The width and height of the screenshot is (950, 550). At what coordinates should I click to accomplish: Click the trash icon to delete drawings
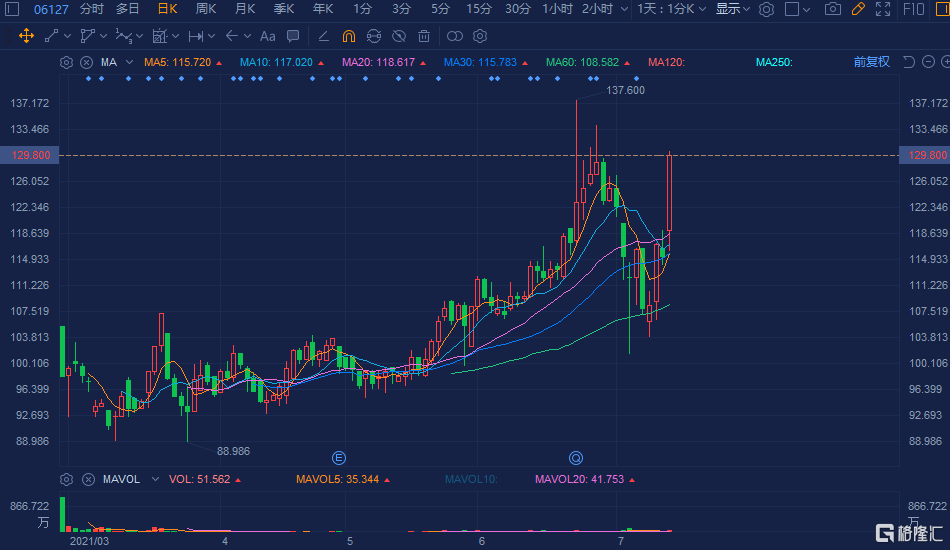pos(424,36)
